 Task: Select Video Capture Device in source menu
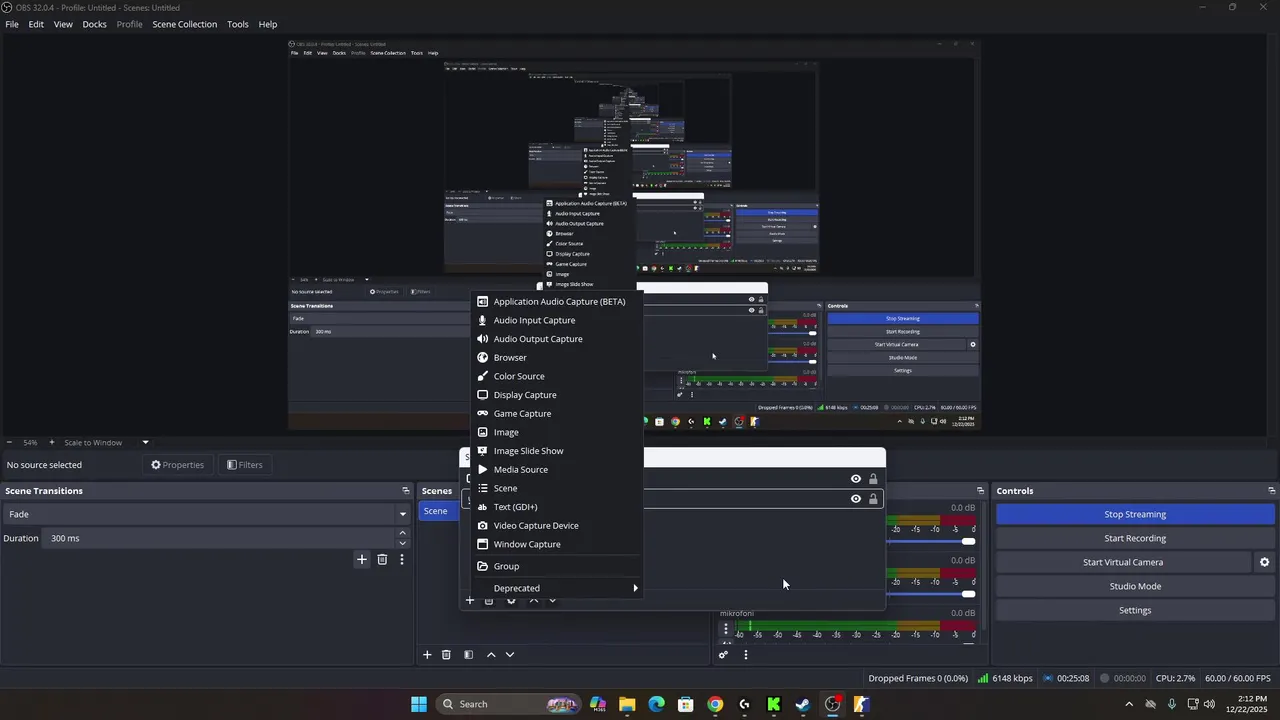557,525
